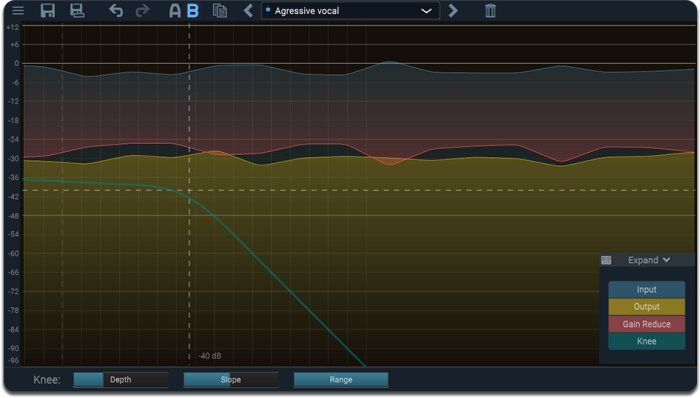Click the Knee Depth slider
The width and height of the screenshot is (700, 398).
click(x=121, y=380)
